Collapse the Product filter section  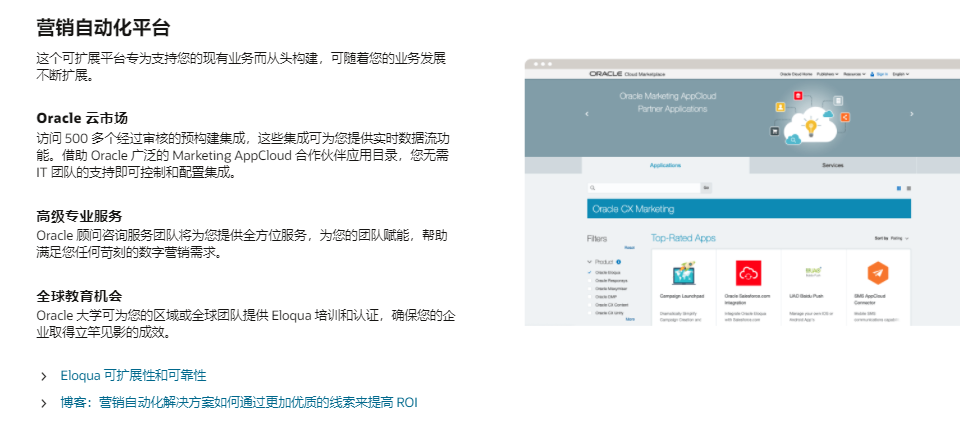[x=590, y=262]
